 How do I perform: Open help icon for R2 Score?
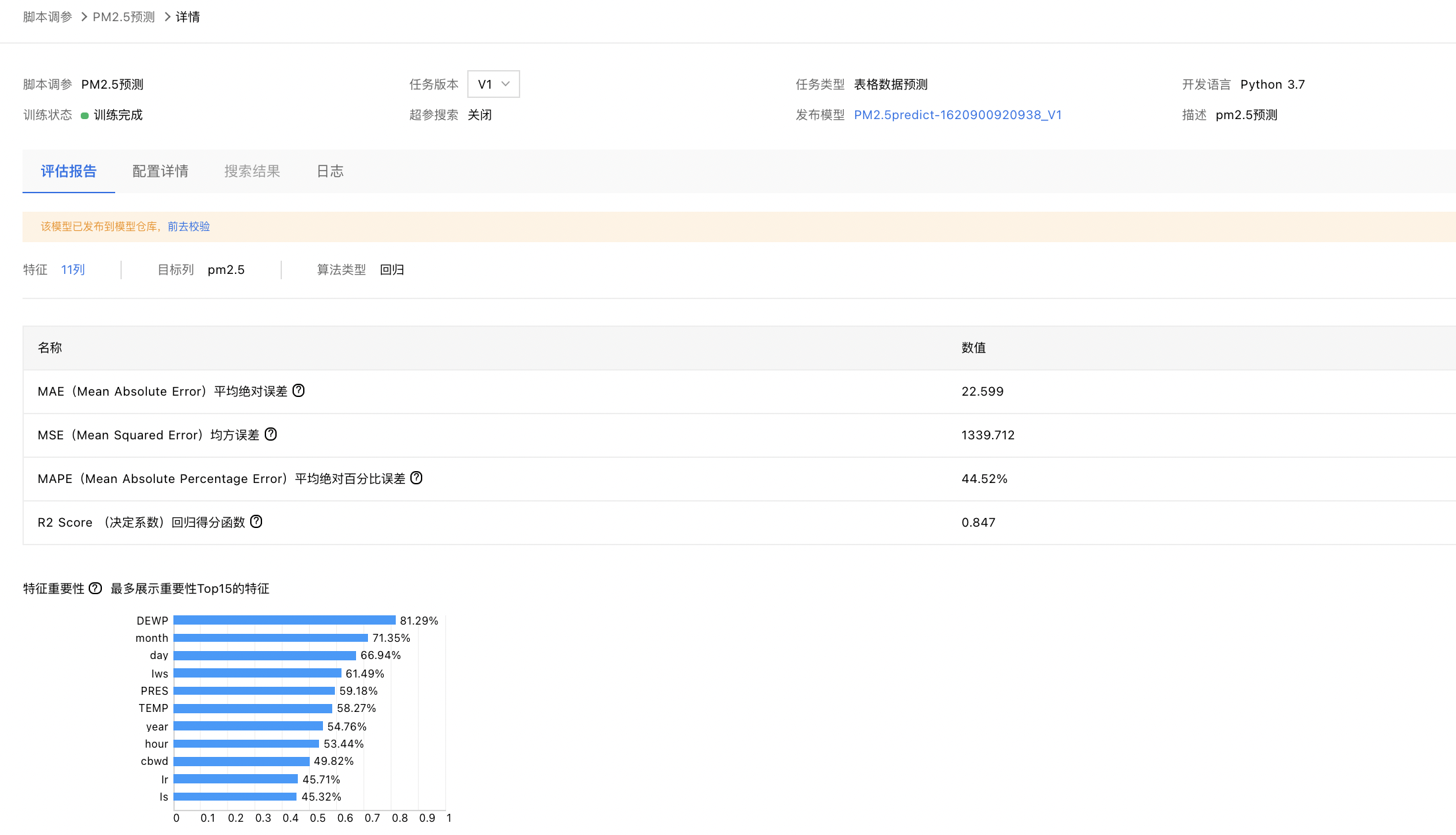(256, 521)
